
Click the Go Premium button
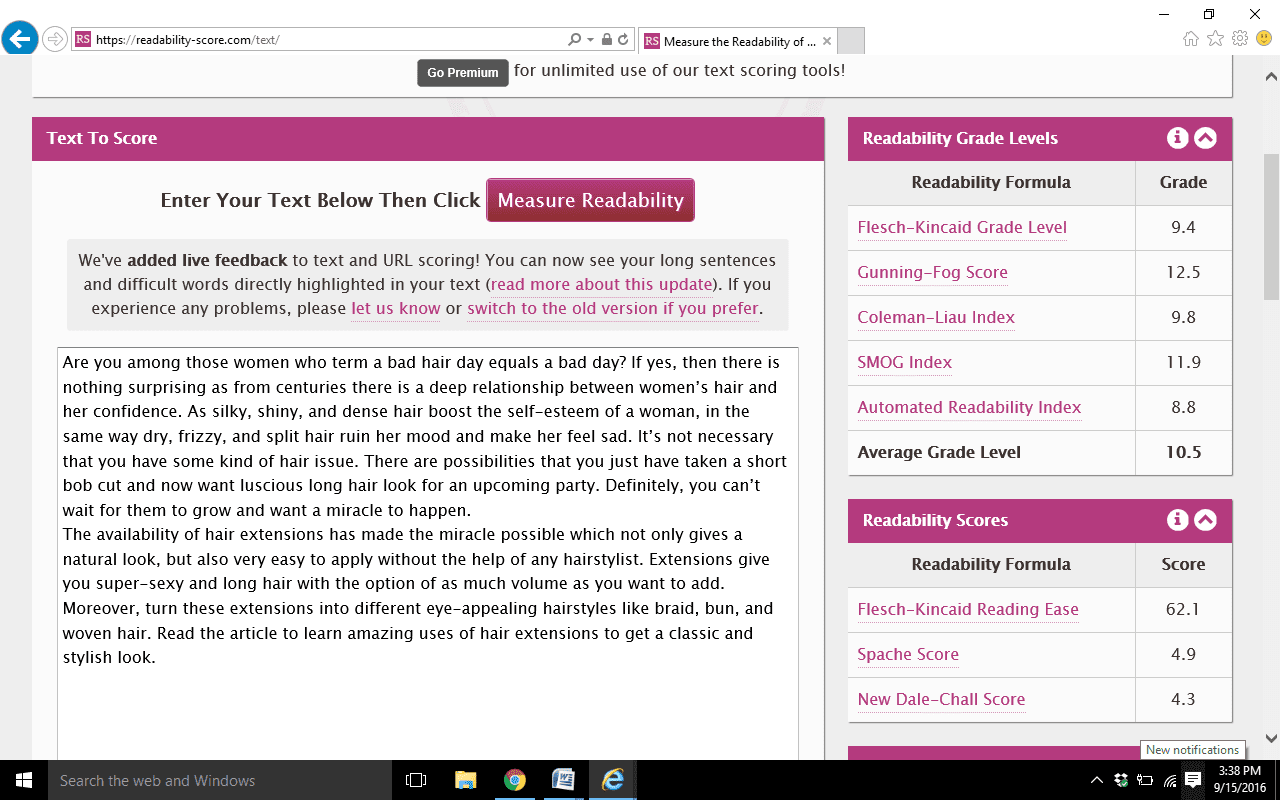pyautogui.click(x=463, y=73)
